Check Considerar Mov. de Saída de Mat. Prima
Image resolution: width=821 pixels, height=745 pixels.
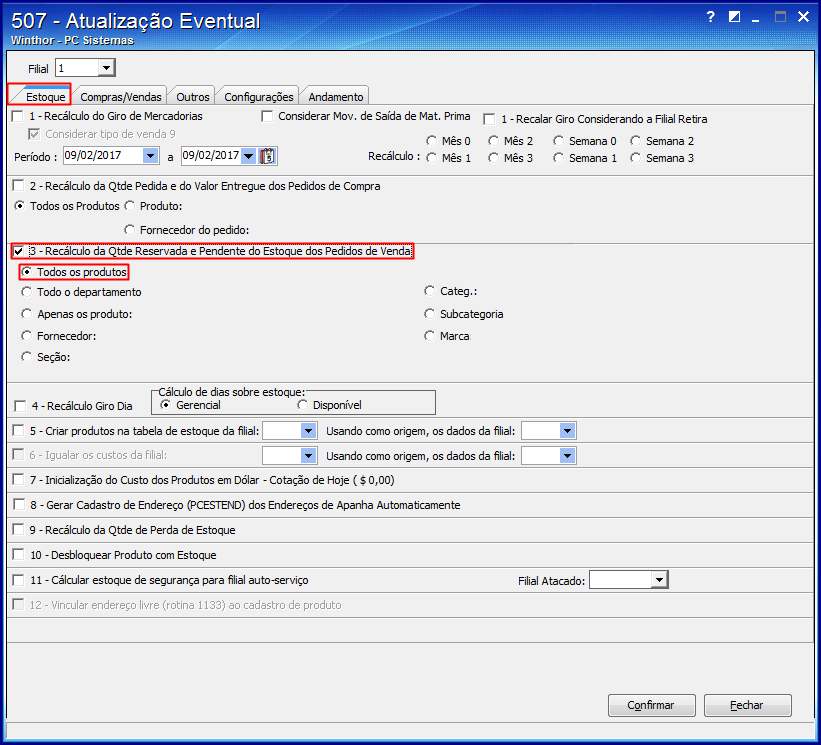(268, 116)
